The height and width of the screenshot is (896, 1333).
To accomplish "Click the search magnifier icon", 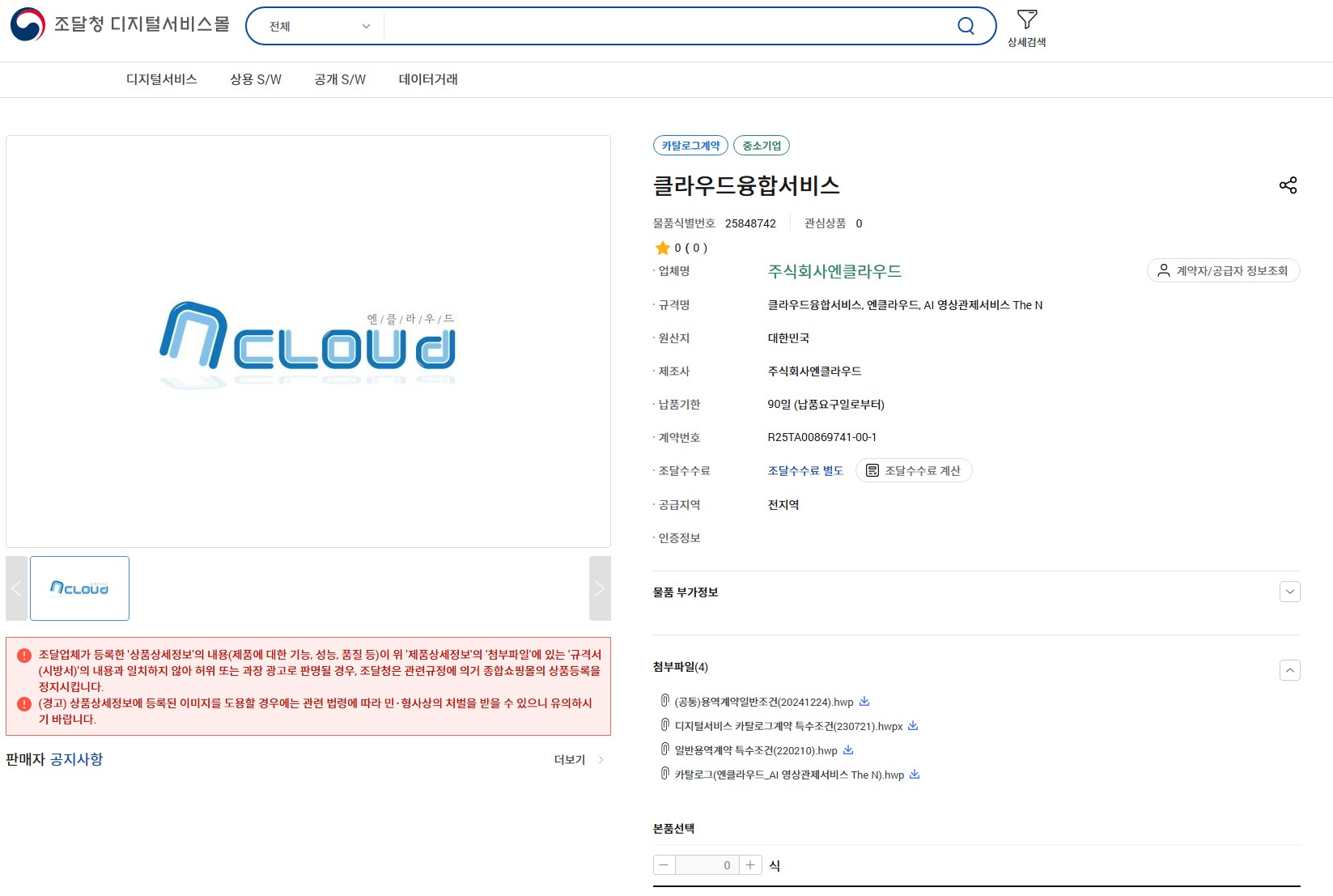I will [x=966, y=26].
